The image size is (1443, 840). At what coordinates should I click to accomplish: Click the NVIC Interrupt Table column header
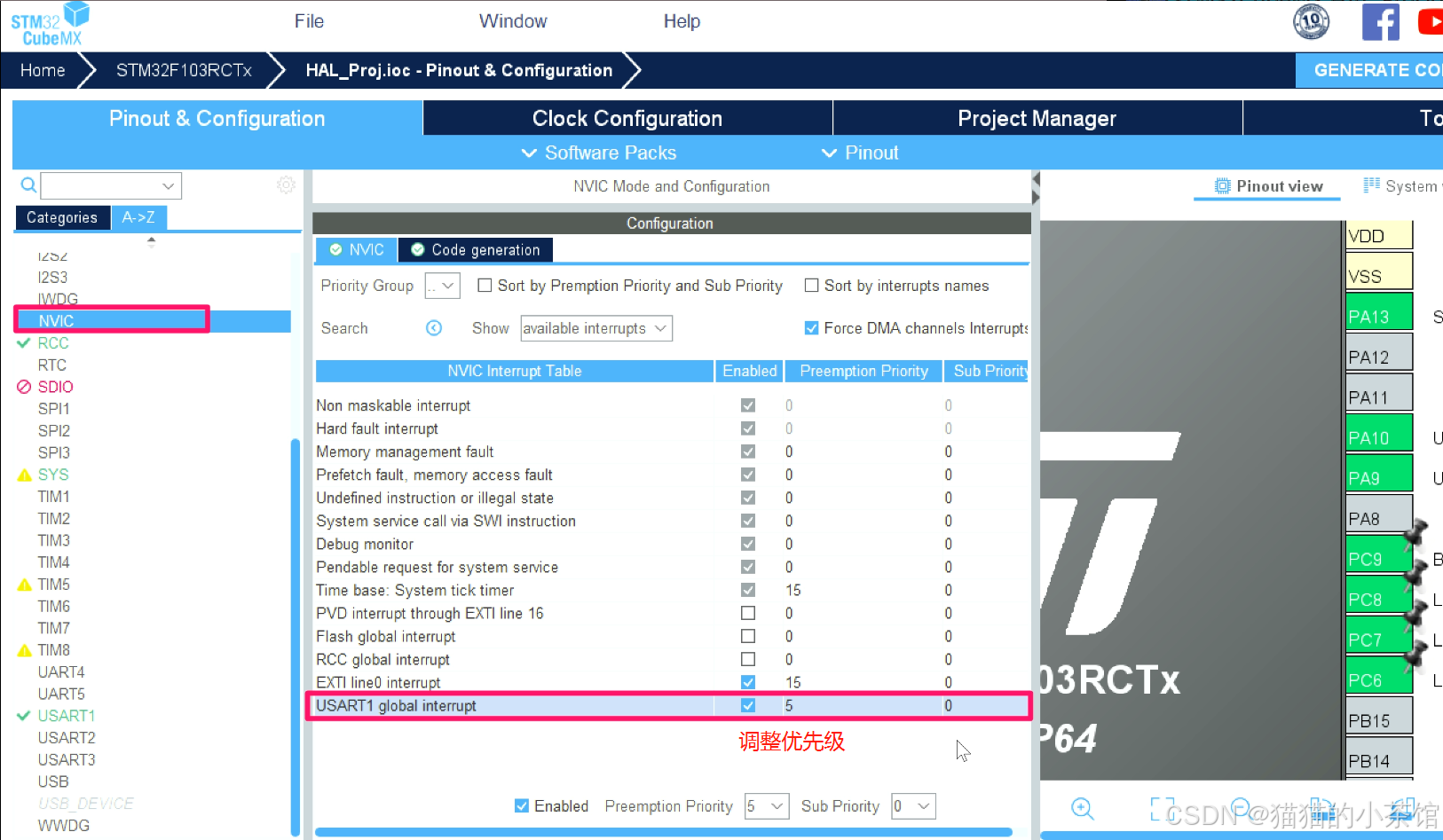(515, 371)
